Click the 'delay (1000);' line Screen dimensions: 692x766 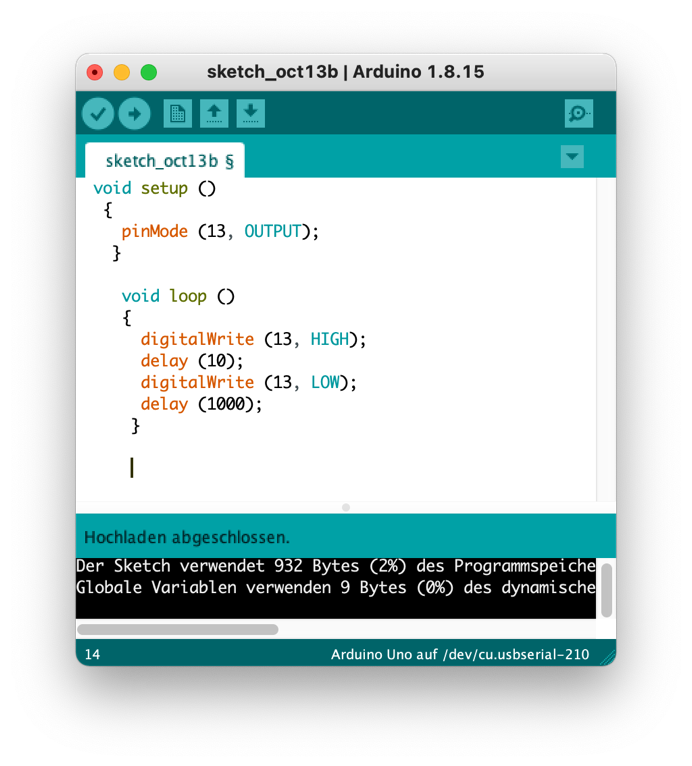tap(201, 404)
